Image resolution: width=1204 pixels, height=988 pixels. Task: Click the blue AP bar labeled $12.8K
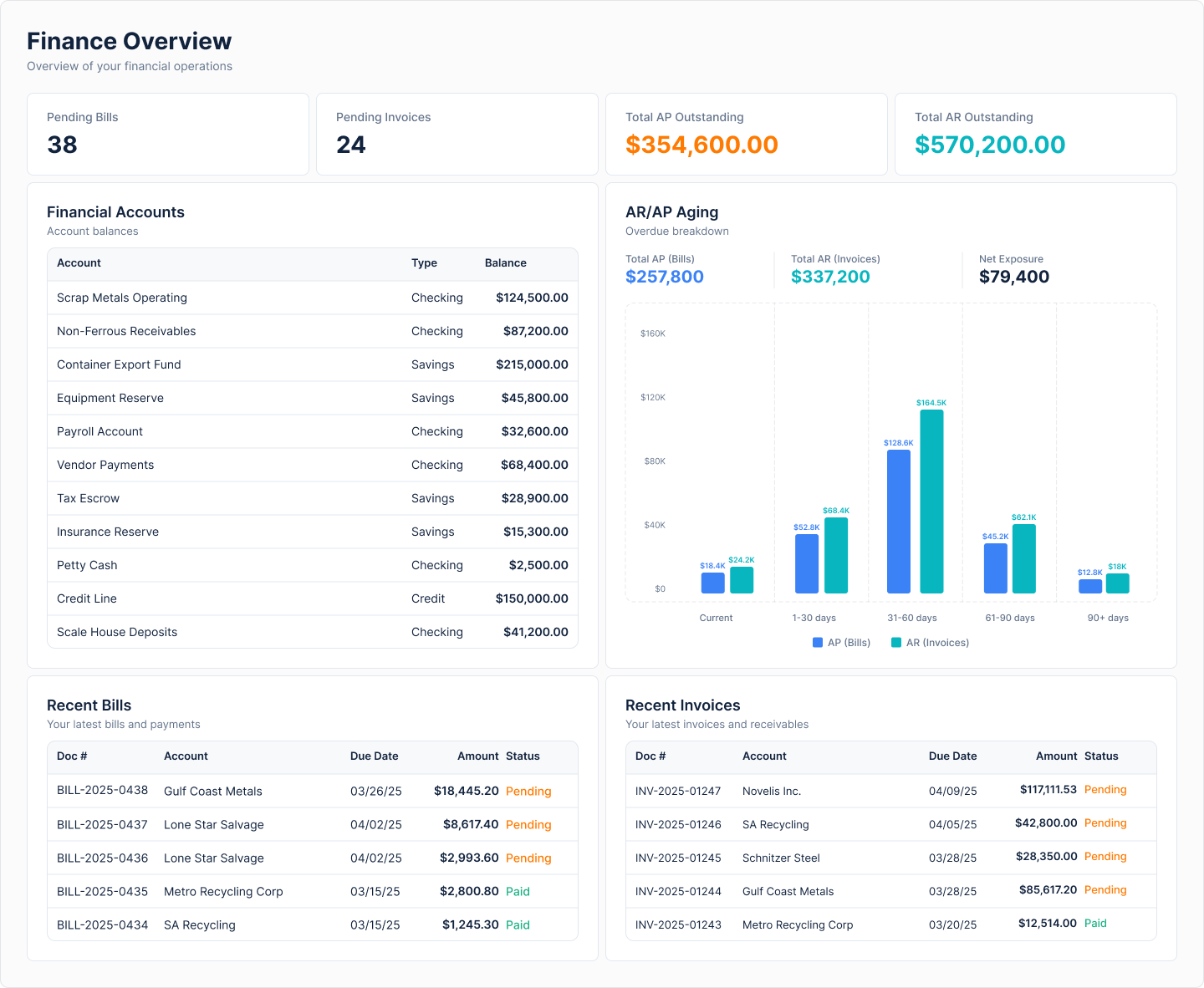(1090, 586)
